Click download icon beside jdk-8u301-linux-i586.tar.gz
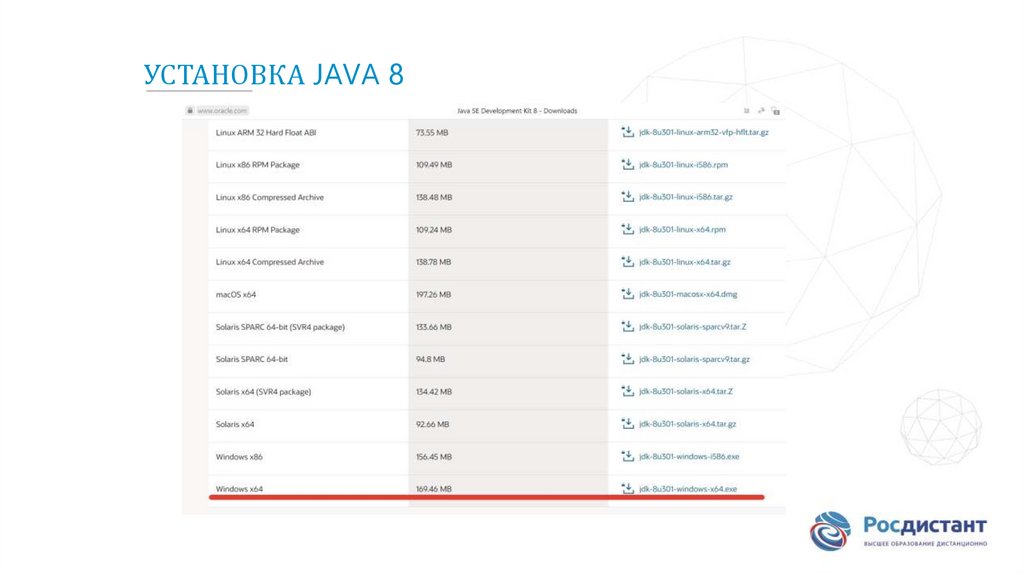 click(x=628, y=197)
